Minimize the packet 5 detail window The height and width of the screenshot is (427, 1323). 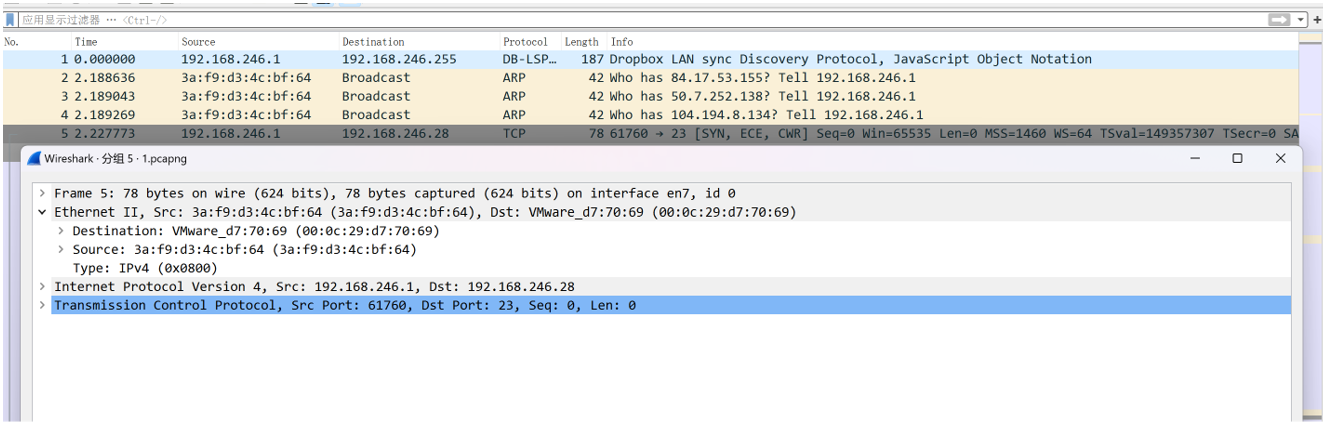tap(1194, 158)
